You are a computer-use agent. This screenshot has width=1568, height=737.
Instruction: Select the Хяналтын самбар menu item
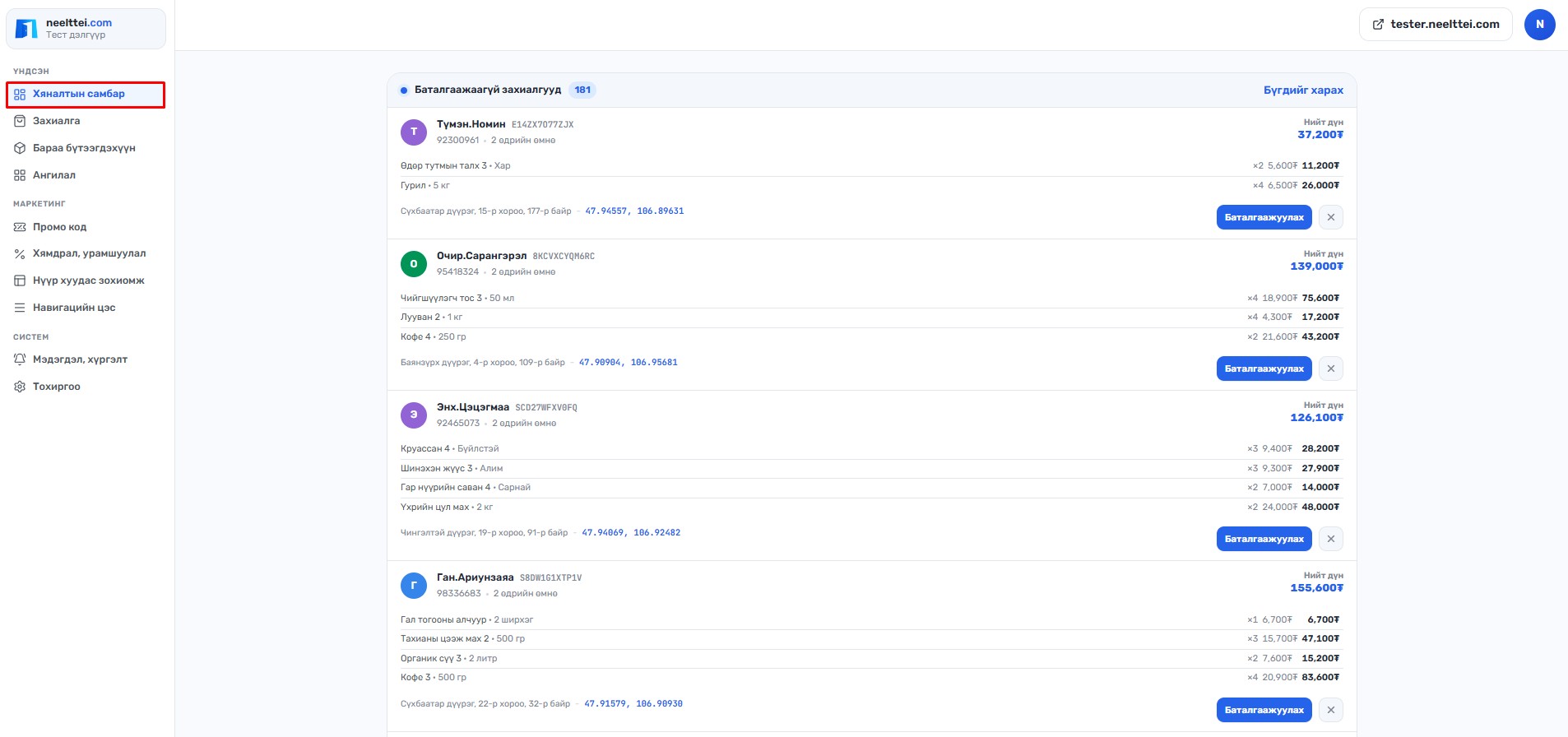pyautogui.click(x=86, y=95)
